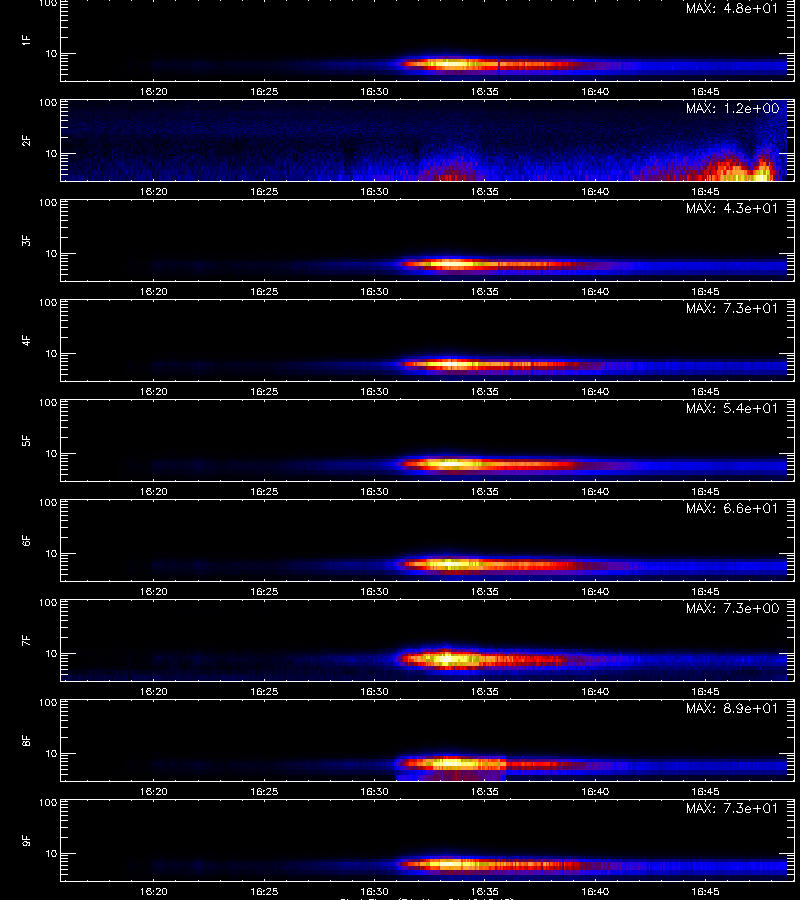
Task: Select the MAX: 6.6e+01 readout
Action: click(732, 509)
